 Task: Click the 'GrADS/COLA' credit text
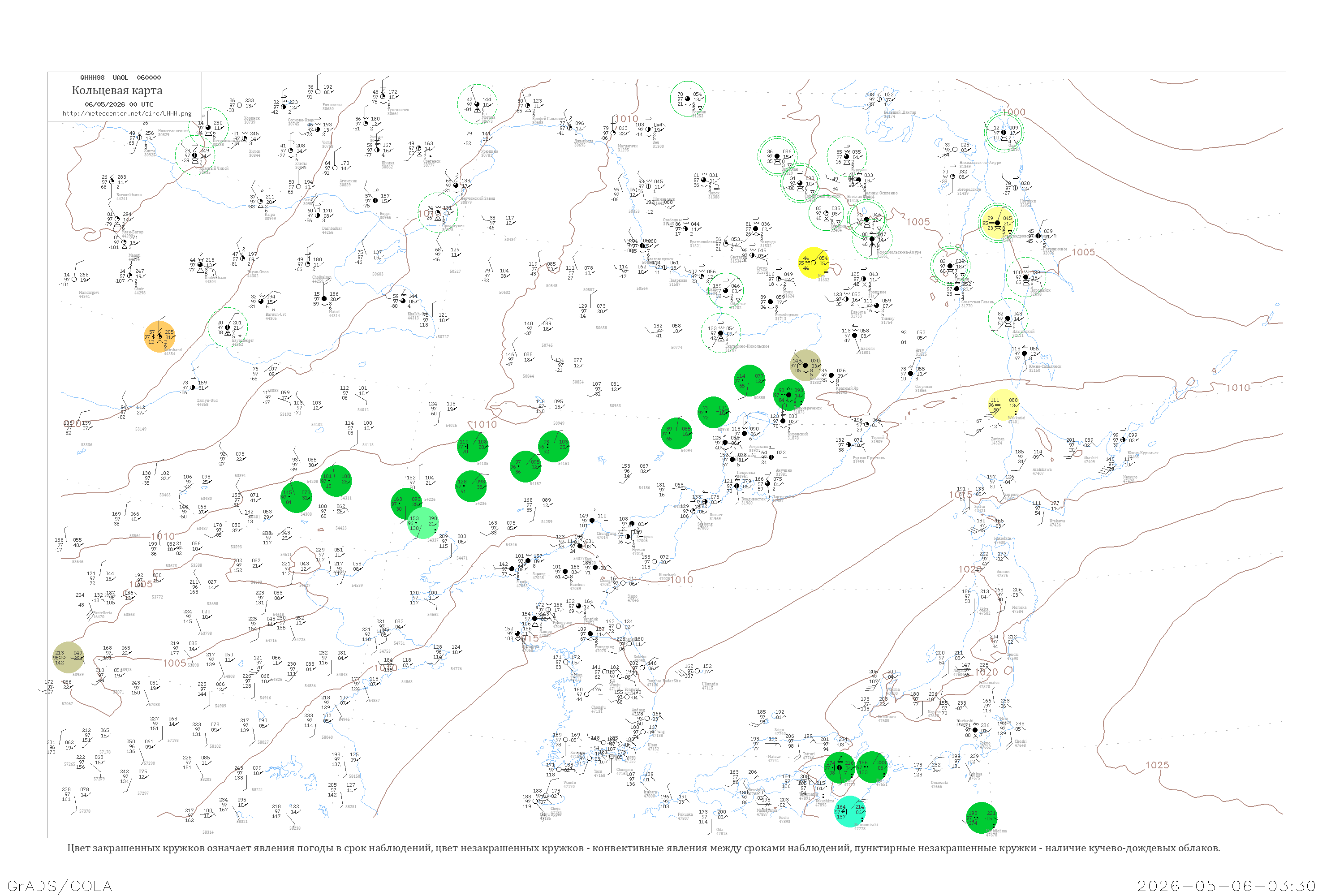(x=60, y=886)
